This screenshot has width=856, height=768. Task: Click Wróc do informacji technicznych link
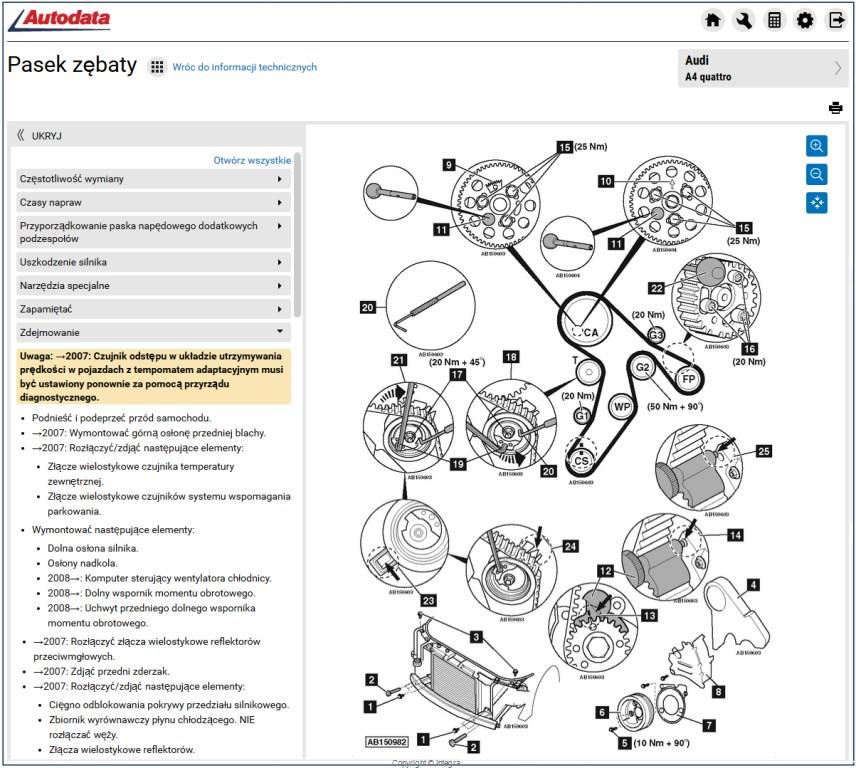click(x=245, y=67)
